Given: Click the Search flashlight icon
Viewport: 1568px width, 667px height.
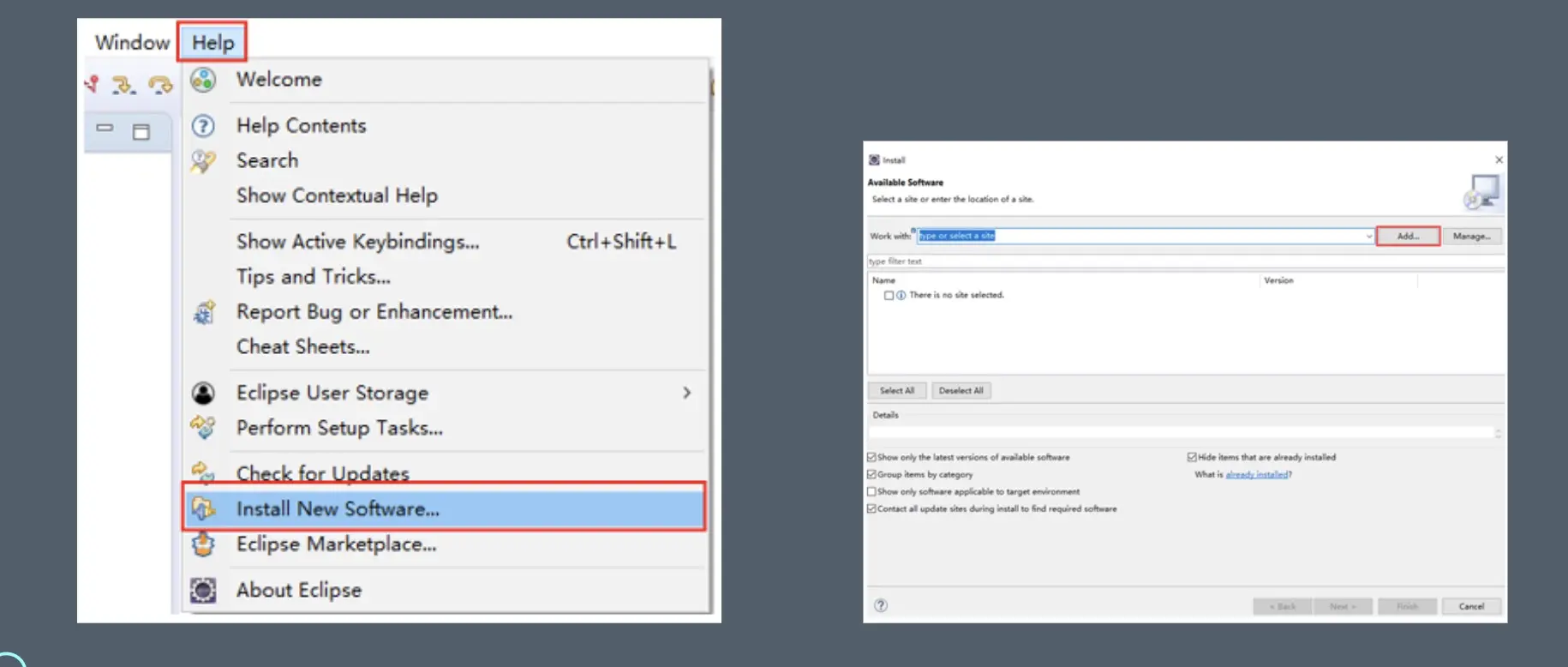Looking at the screenshot, I should coord(203,161).
